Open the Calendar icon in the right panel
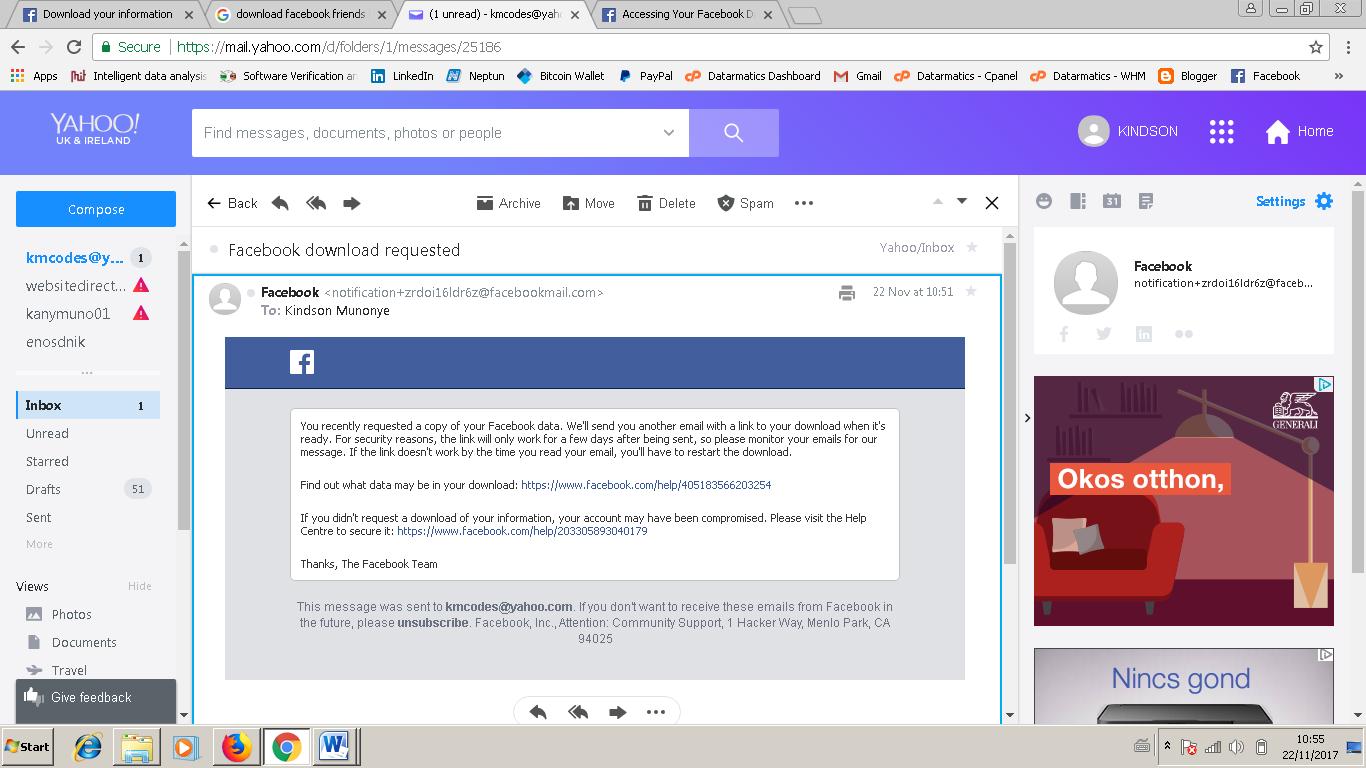The height and width of the screenshot is (768, 1366). point(1112,201)
